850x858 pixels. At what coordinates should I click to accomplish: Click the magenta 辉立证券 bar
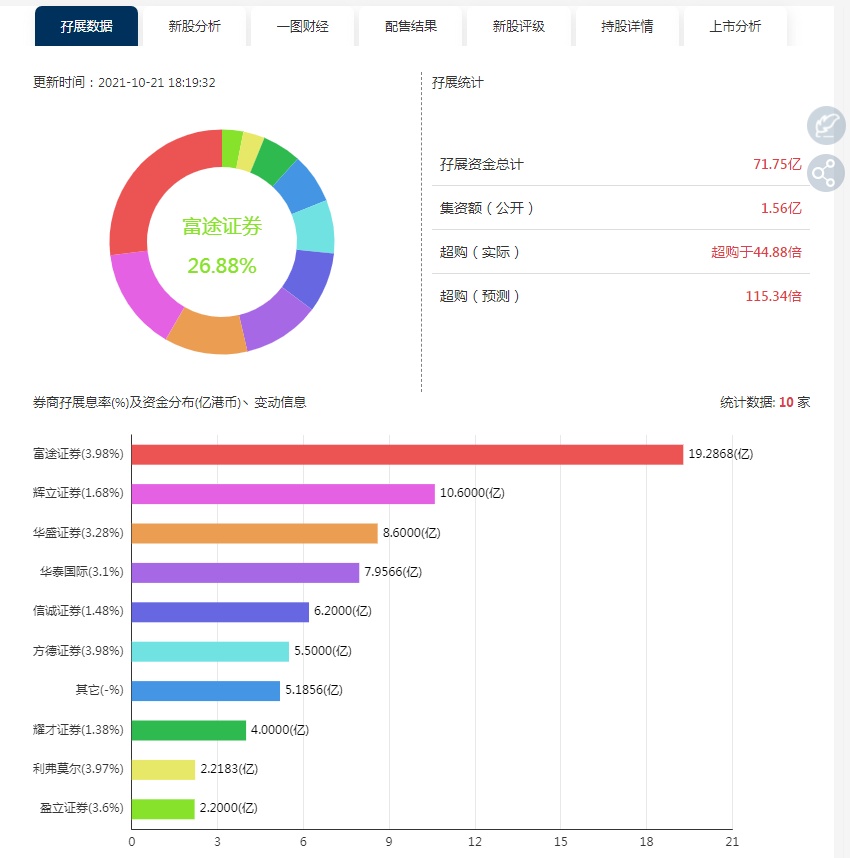[x=283, y=494]
